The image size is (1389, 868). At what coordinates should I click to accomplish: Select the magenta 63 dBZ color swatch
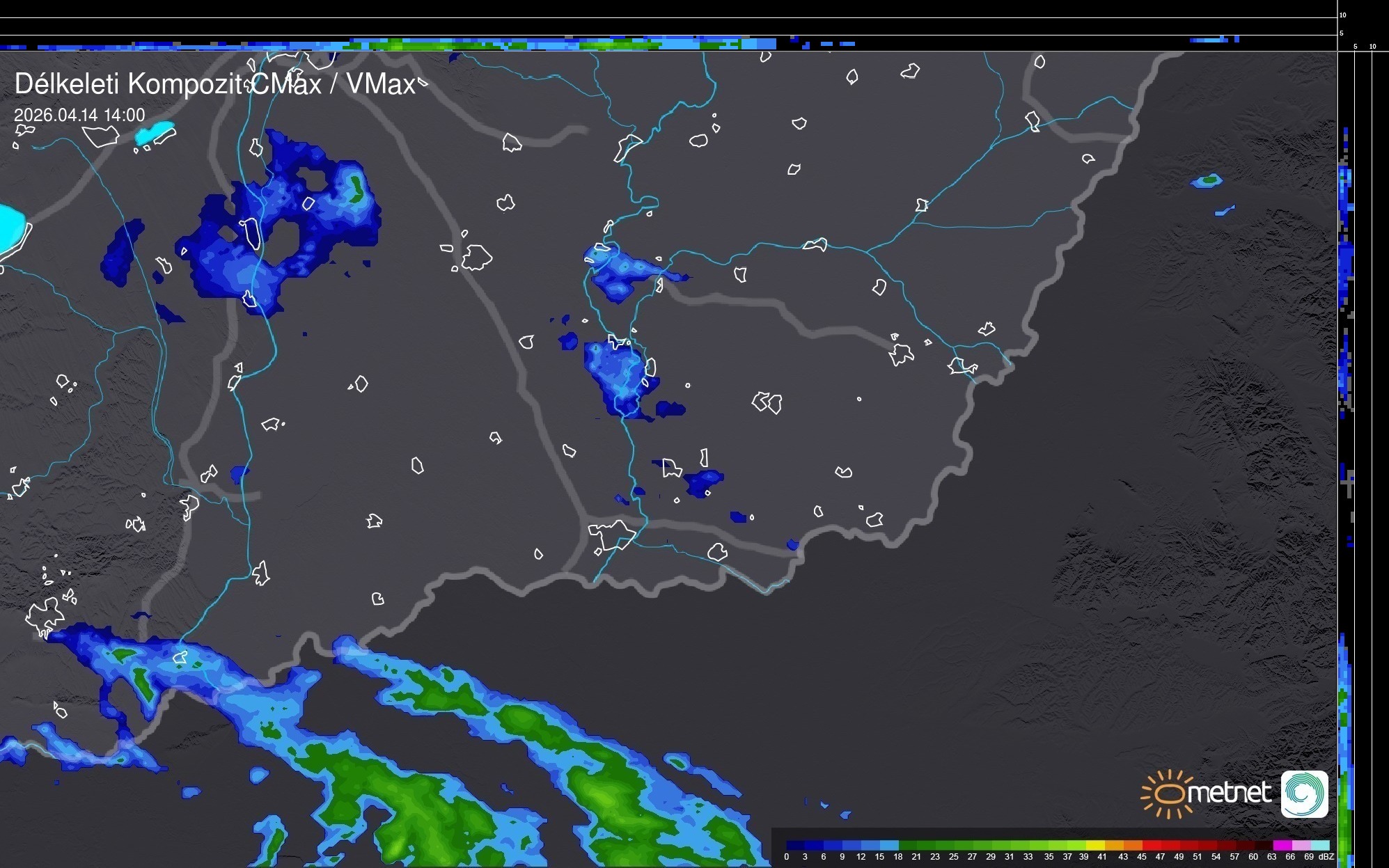[x=1282, y=845]
